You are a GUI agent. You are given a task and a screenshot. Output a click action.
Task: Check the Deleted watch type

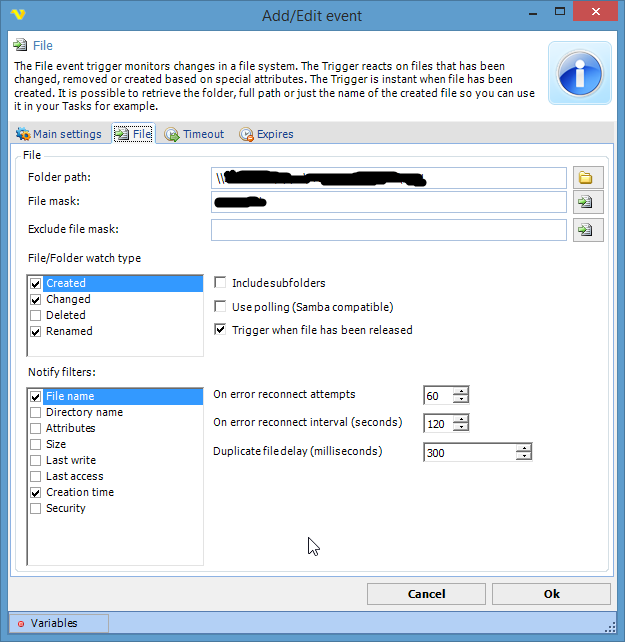click(x=36, y=315)
